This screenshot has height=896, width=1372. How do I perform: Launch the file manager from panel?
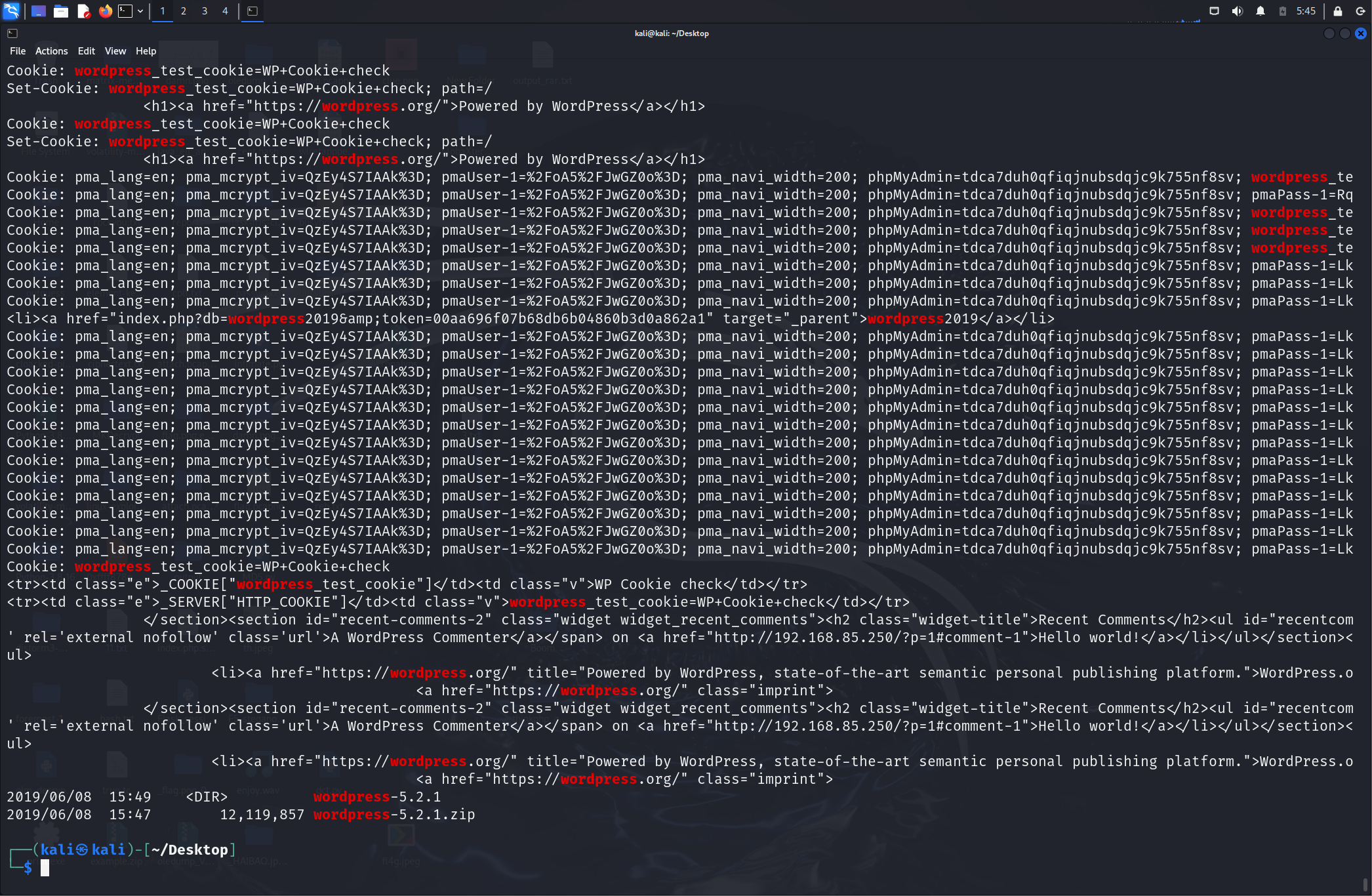coord(61,10)
